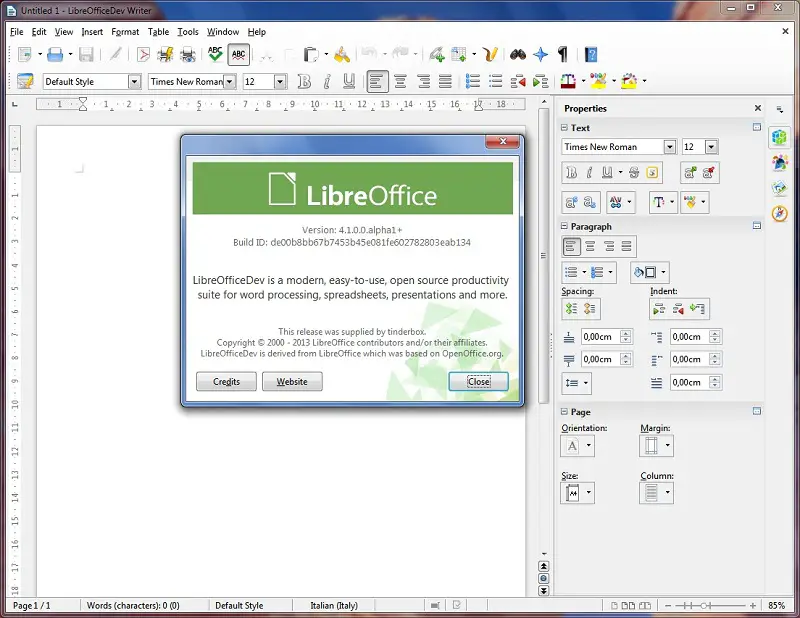Open the toolbar font name dropdown

coord(230,82)
